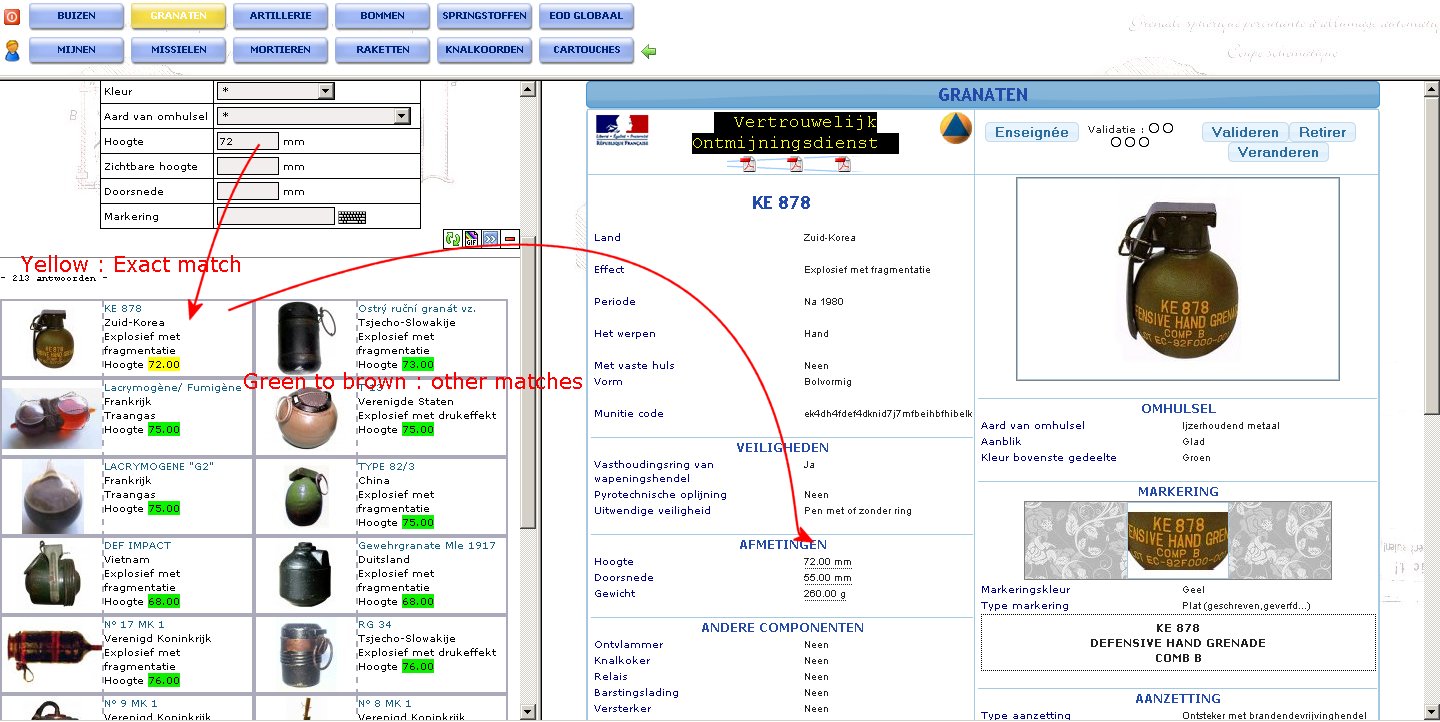Viewport: 1440px width, 722px height.
Task: Click the Zichtbare hoogte input field
Action: pyautogui.click(x=247, y=166)
